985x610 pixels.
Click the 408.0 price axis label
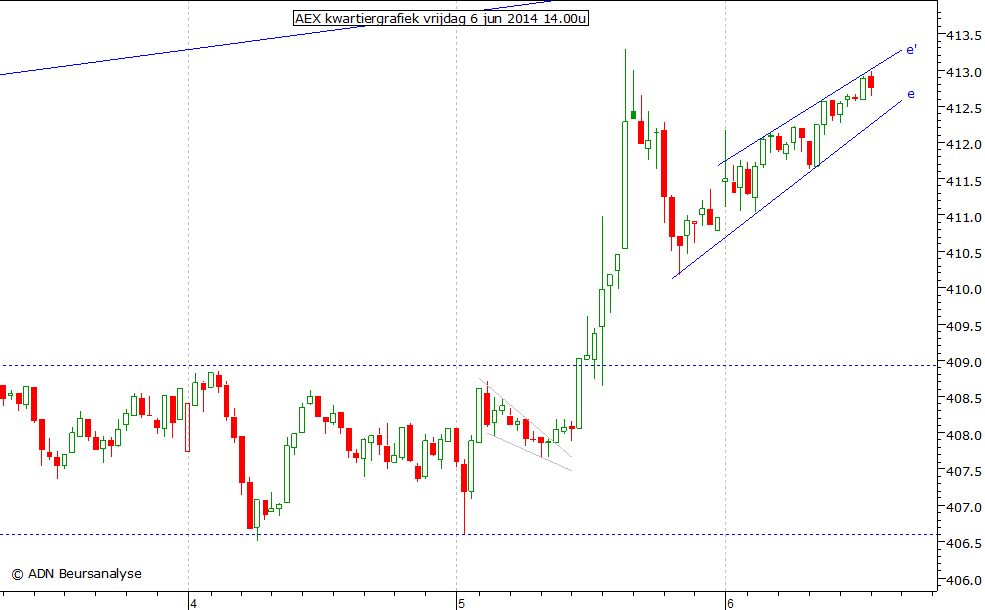pyautogui.click(x=964, y=435)
